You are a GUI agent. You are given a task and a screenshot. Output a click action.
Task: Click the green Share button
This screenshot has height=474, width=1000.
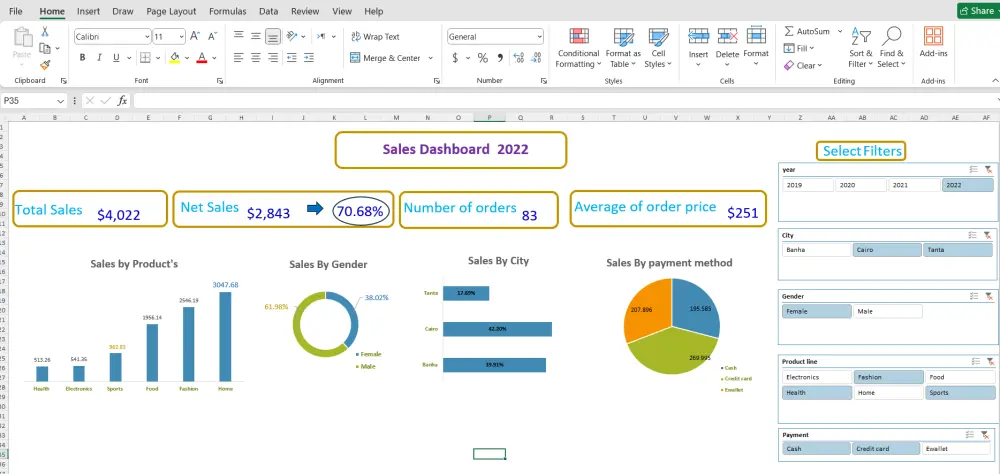click(978, 11)
